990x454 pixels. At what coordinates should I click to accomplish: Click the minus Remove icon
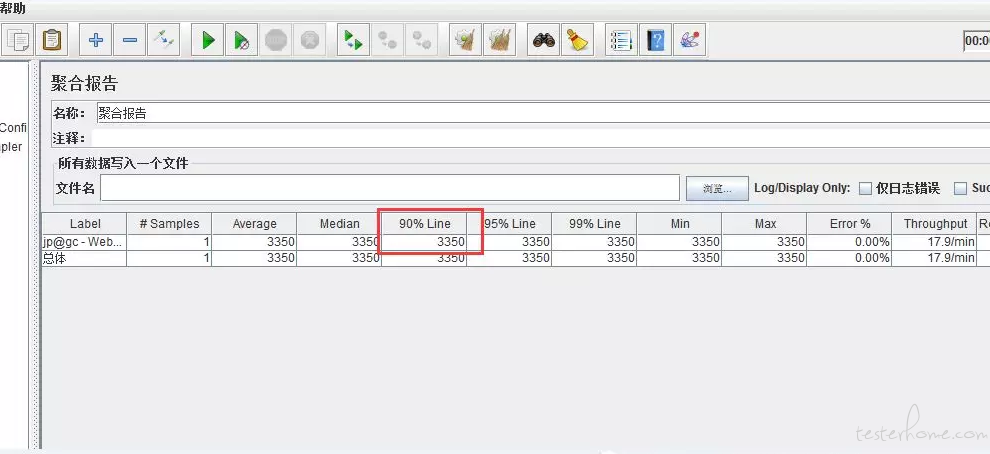pos(130,40)
